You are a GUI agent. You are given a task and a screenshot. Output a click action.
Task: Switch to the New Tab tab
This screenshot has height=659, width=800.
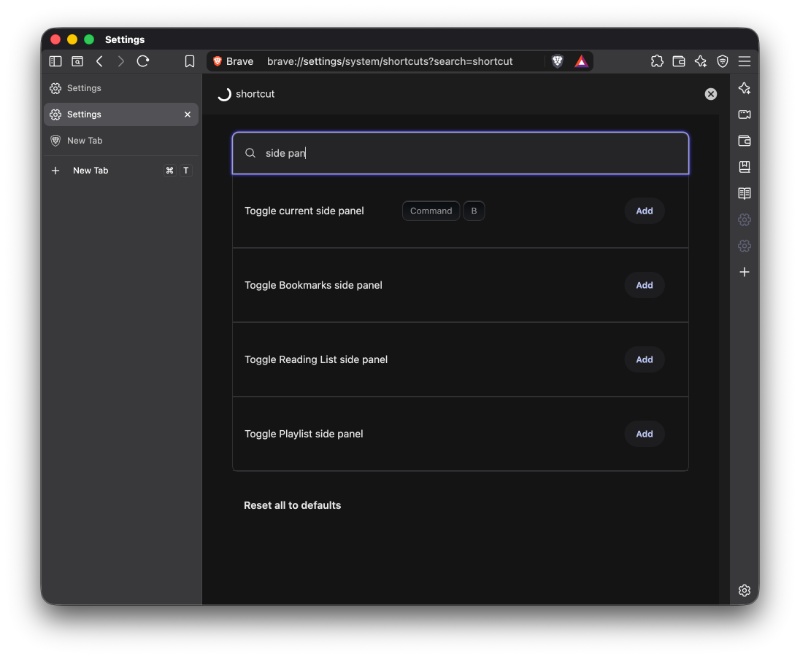(121, 141)
